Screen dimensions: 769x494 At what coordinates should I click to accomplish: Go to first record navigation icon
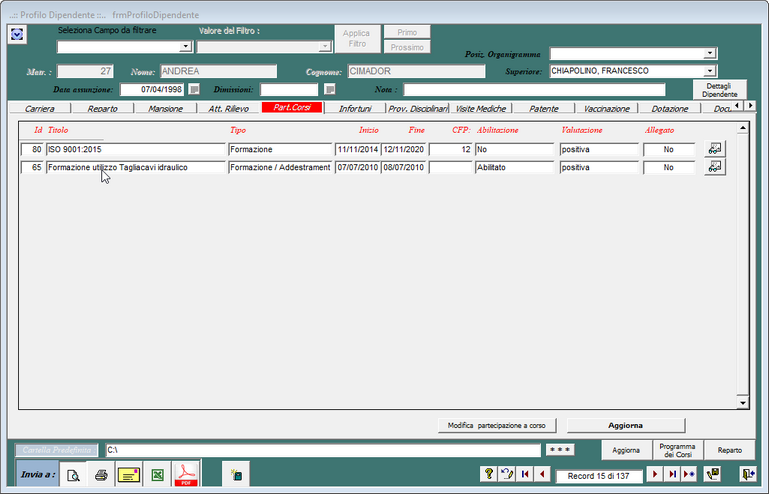click(x=525, y=474)
